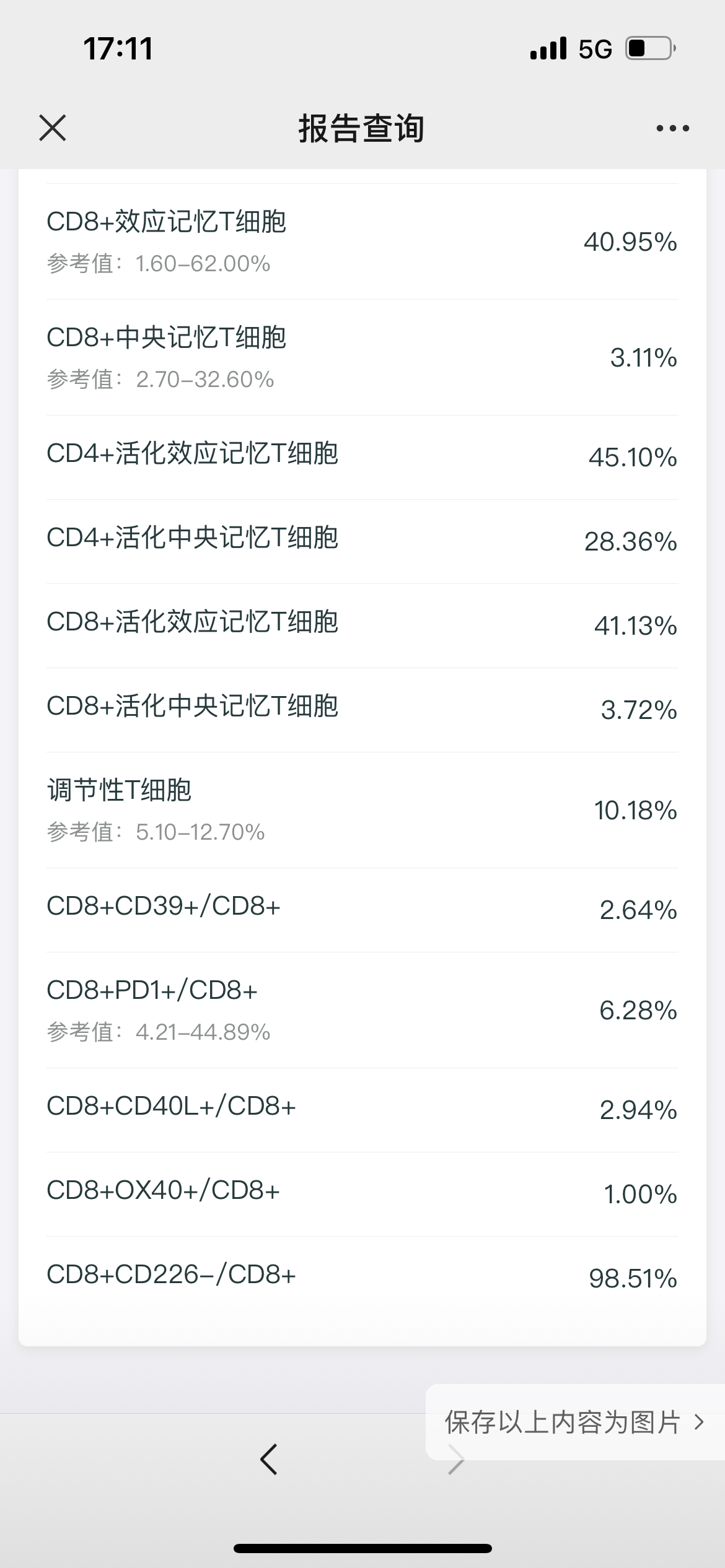Viewport: 725px width, 1568px height.
Task: Tap the 报告查询 page title
Action: [x=362, y=129]
